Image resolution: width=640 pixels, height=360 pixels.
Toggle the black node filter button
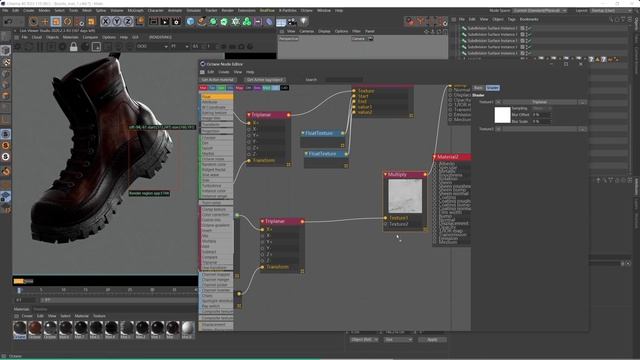[284, 88]
